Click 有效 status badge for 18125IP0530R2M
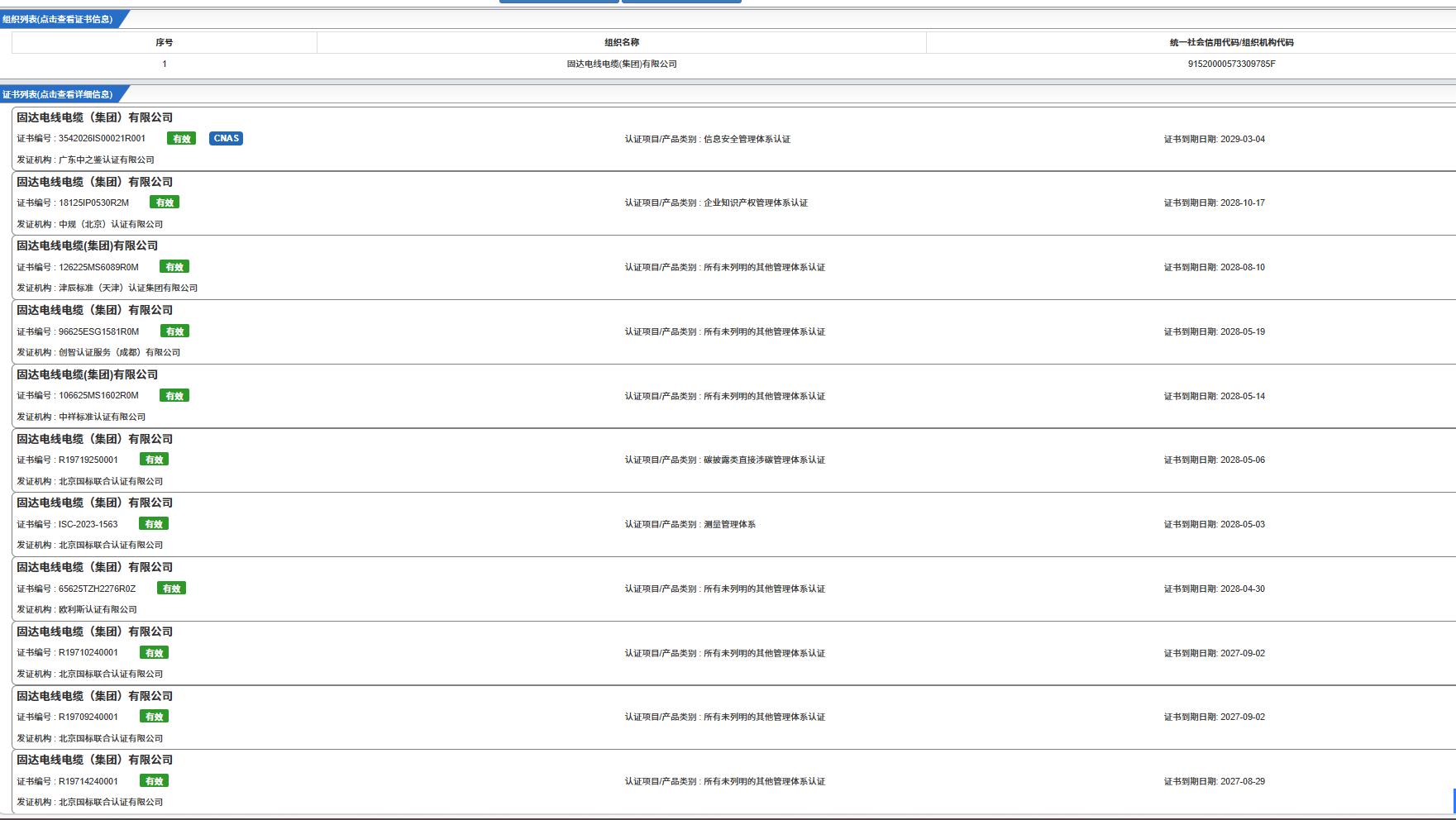This screenshot has height=820, width=1456. pyautogui.click(x=165, y=203)
